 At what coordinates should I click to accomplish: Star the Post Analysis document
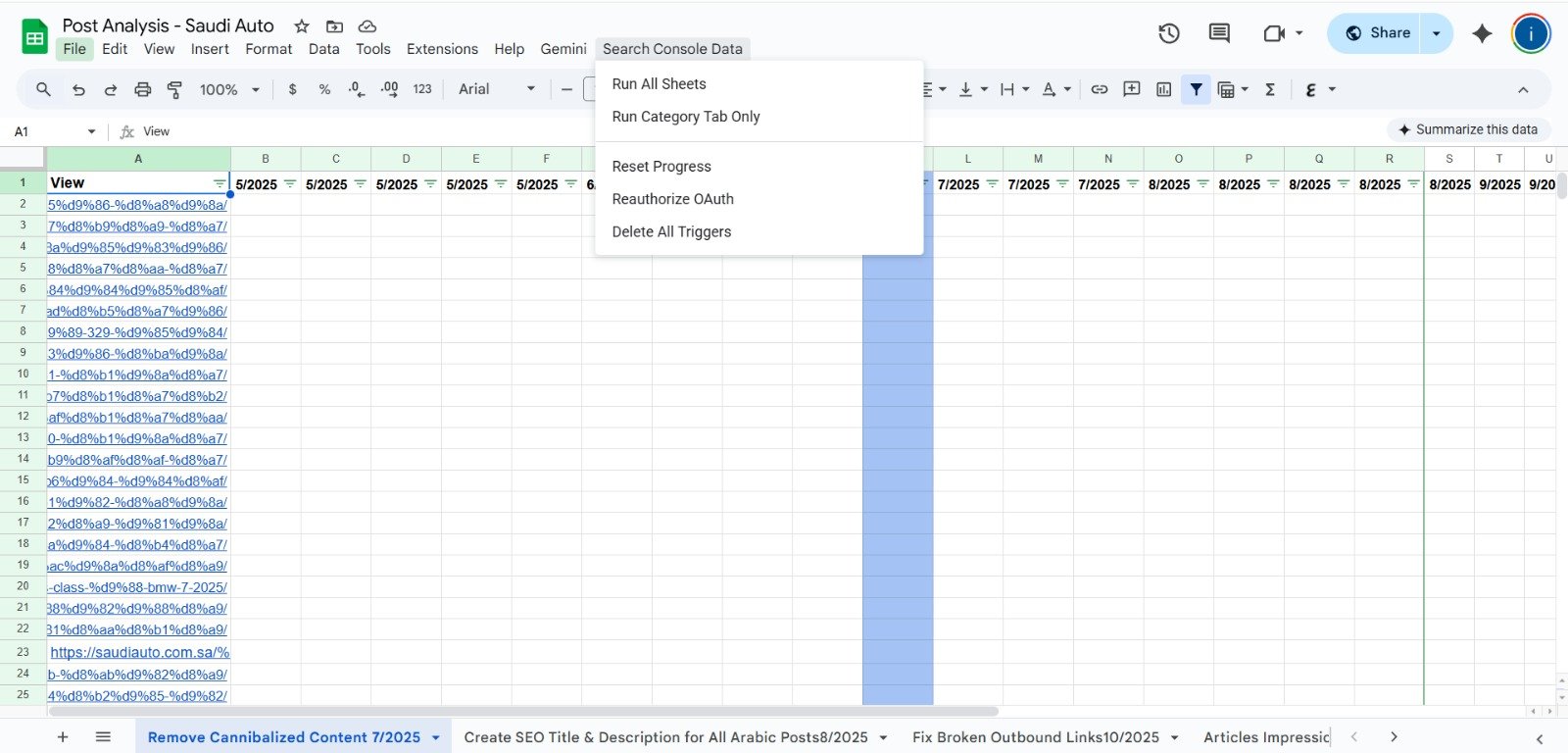click(302, 26)
